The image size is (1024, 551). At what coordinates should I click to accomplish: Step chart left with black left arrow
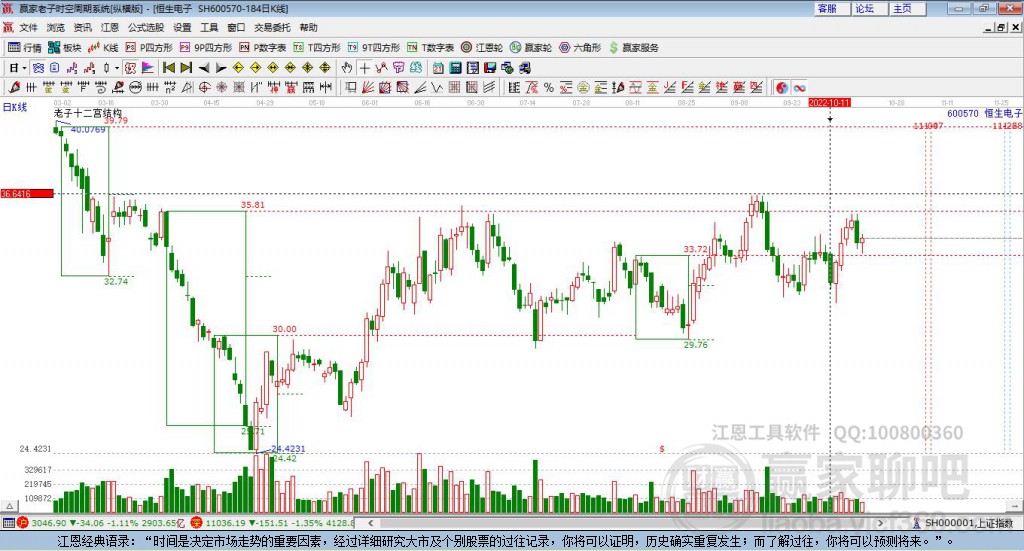coord(204,68)
